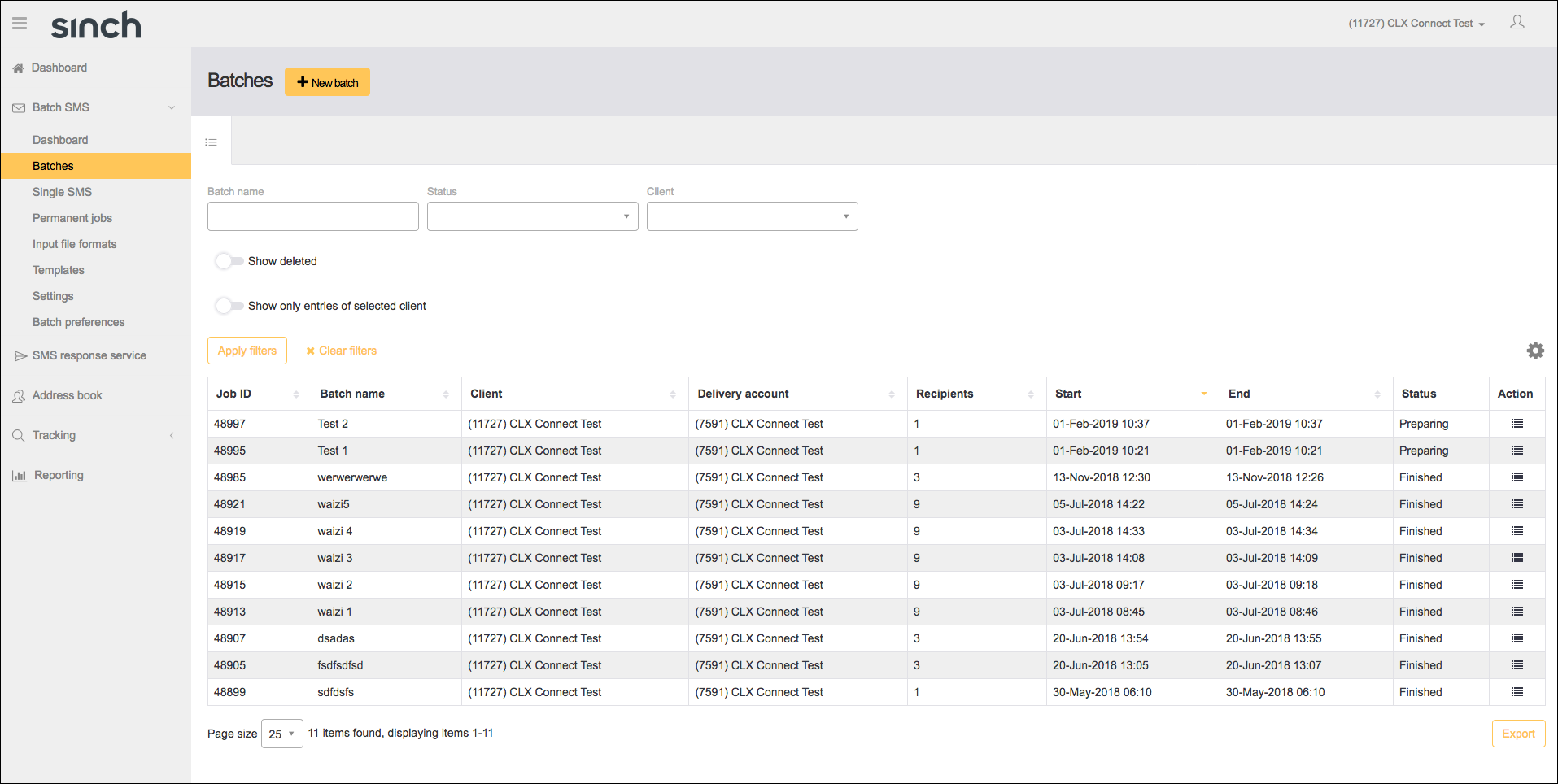Open the Client dropdown filter
The height and width of the screenshot is (784, 1558).
point(751,216)
